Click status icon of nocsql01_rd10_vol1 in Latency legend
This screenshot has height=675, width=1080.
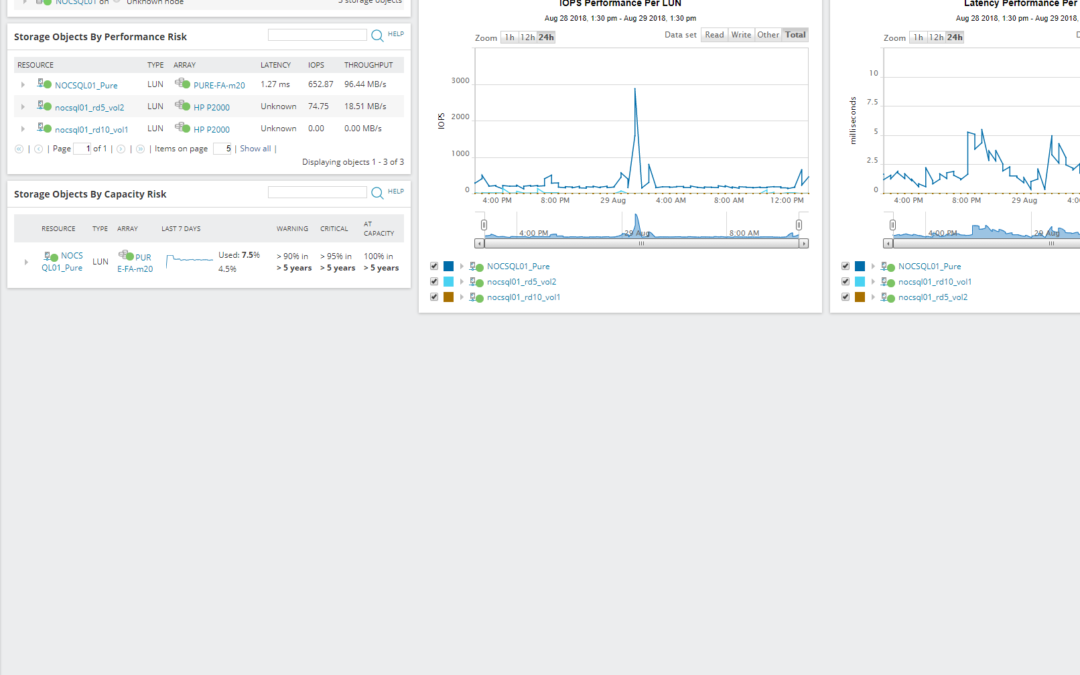[x=888, y=282]
